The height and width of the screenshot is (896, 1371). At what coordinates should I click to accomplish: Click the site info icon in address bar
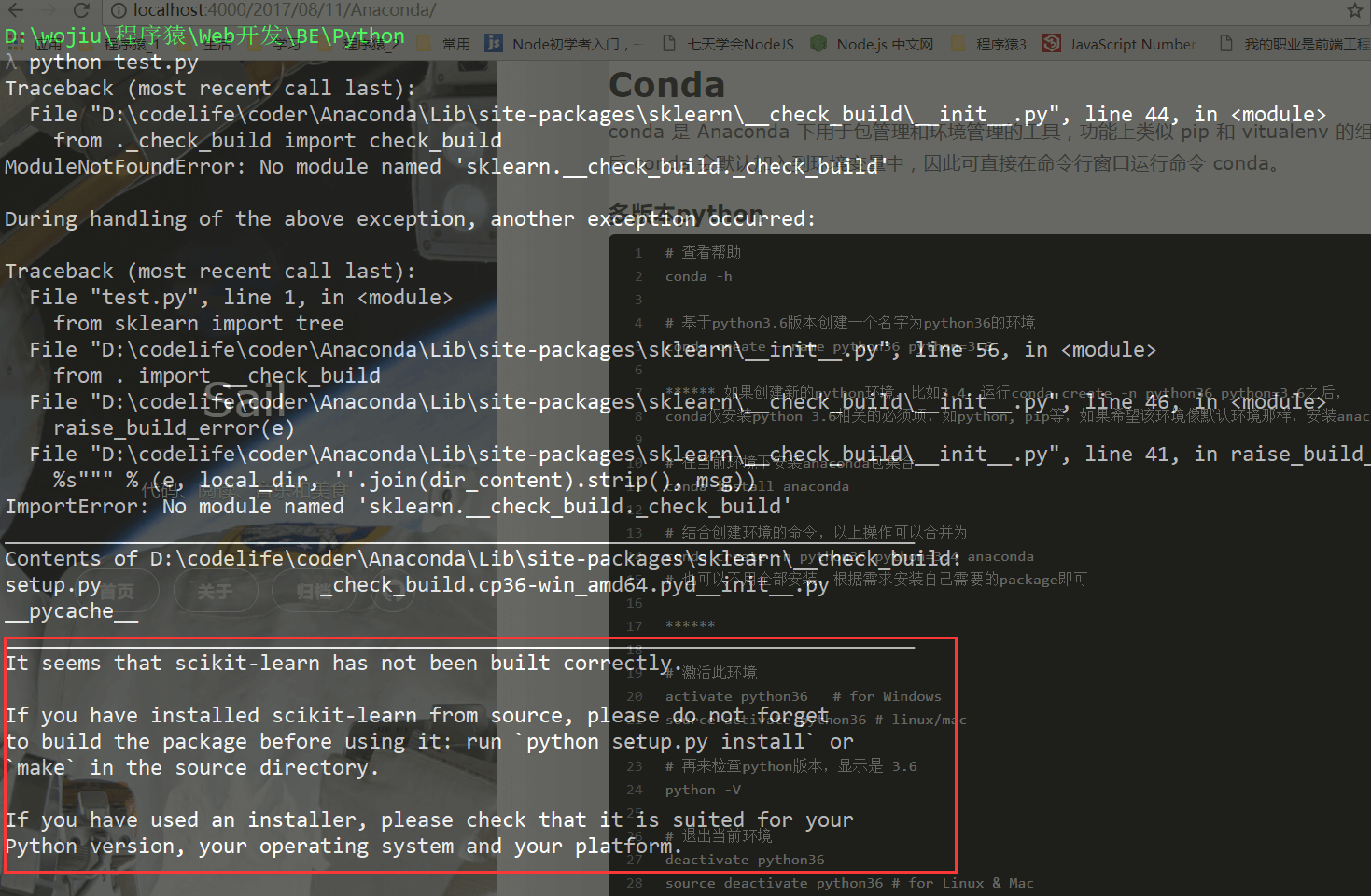(119, 10)
